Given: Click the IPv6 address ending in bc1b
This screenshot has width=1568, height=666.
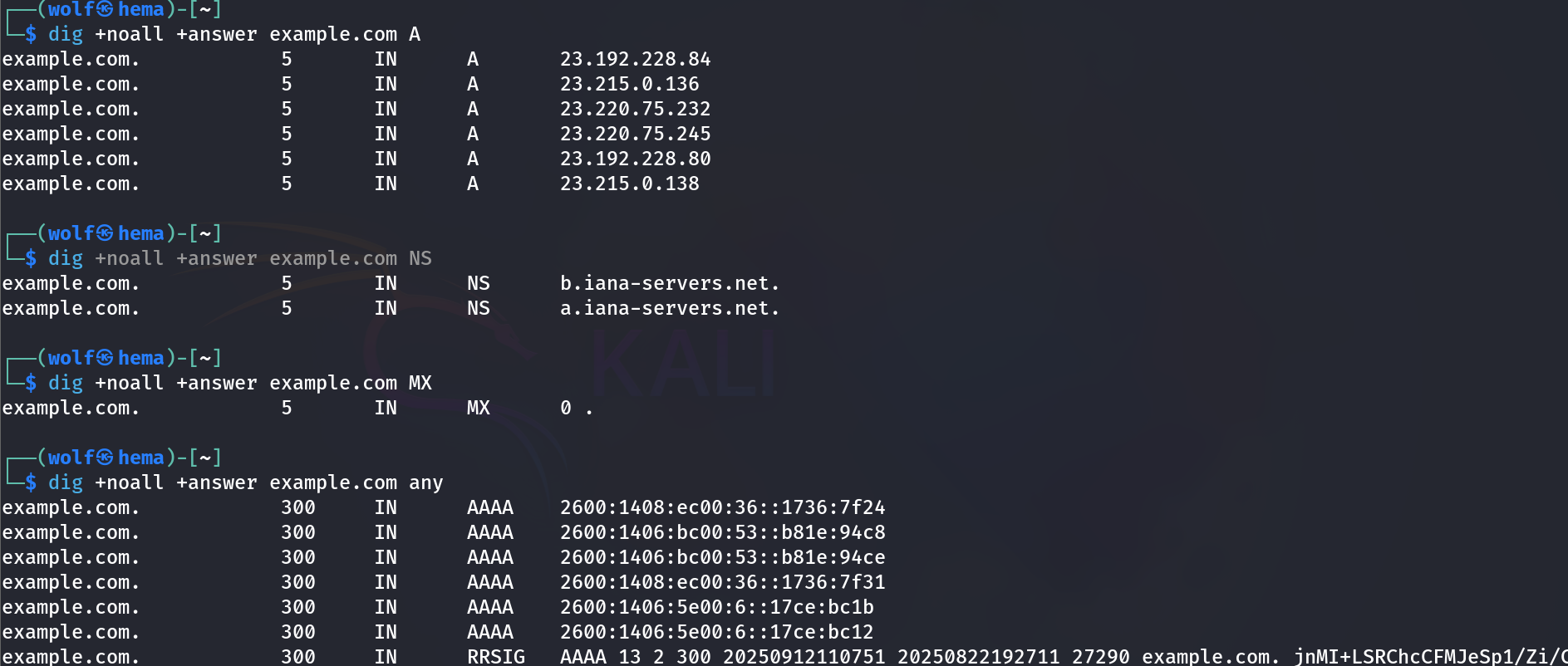Looking at the screenshot, I should (x=716, y=608).
